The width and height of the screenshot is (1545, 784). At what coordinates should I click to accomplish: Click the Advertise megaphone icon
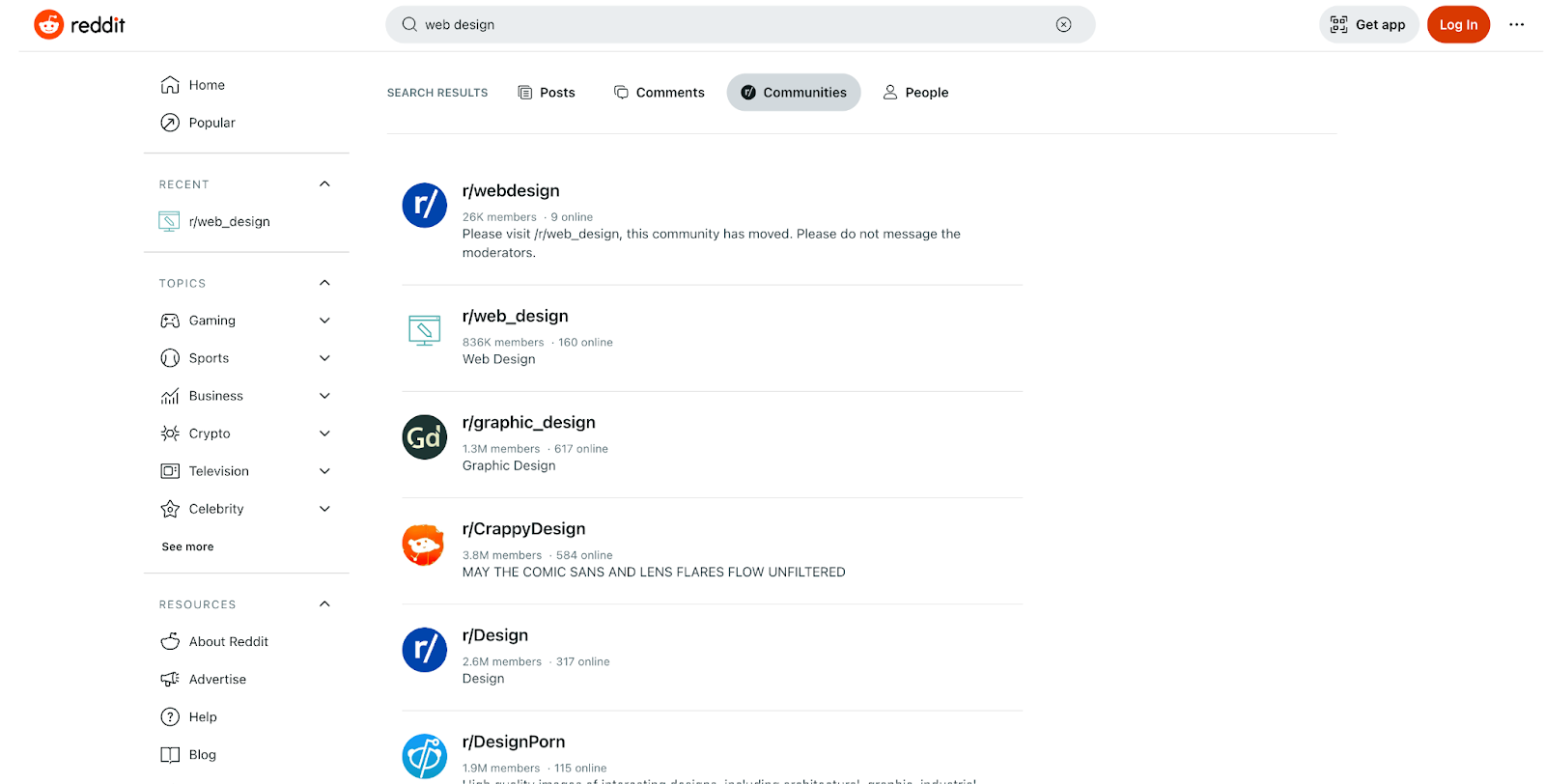coord(170,679)
